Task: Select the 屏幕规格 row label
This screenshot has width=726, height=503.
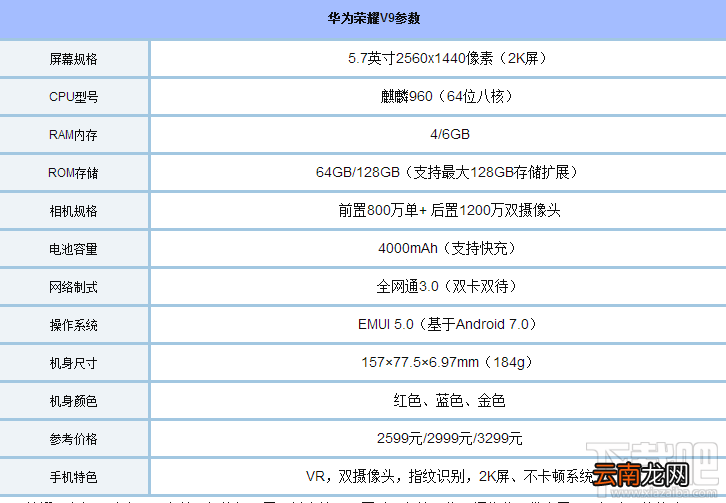Action: point(74,59)
